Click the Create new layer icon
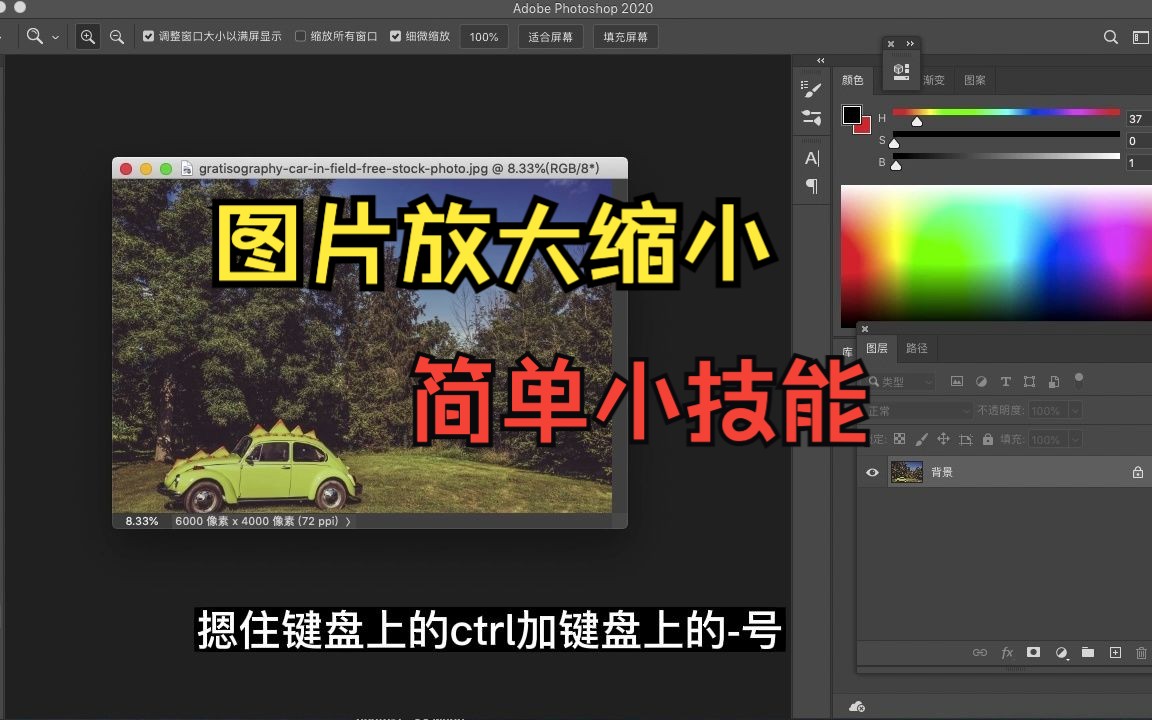 coord(1115,652)
